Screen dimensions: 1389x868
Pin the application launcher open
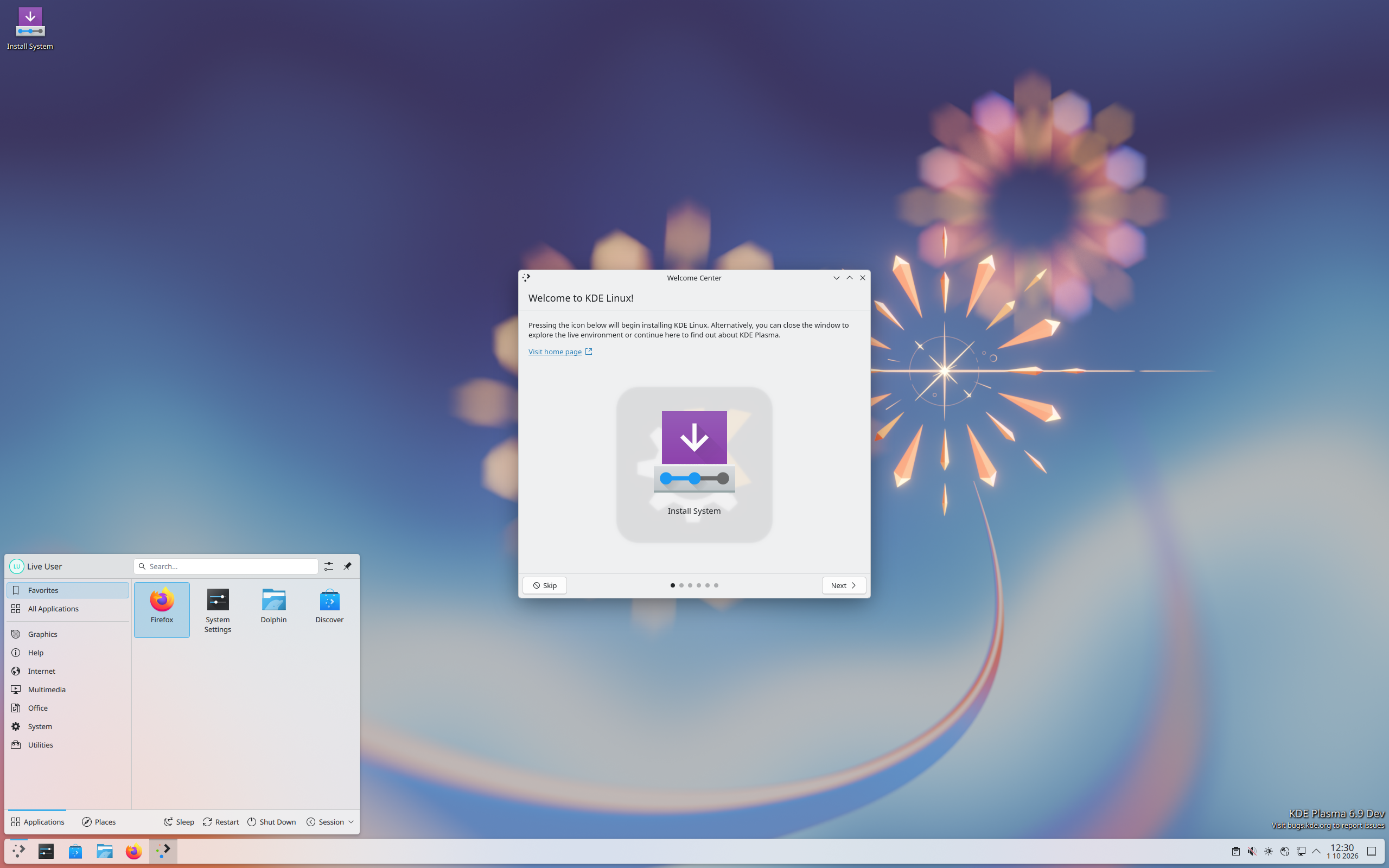coord(347,566)
